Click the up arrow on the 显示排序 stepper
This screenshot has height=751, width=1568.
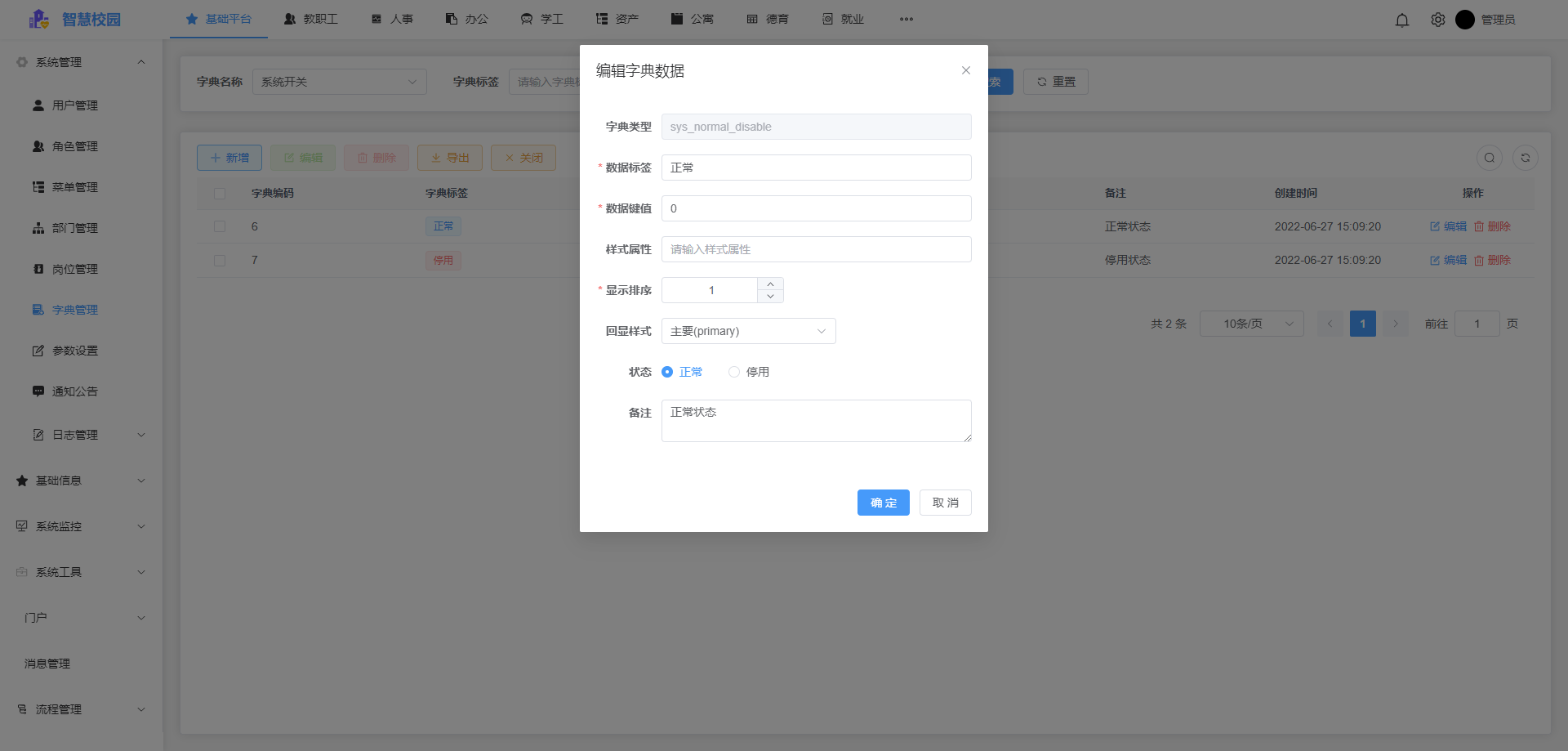(769, 284)
